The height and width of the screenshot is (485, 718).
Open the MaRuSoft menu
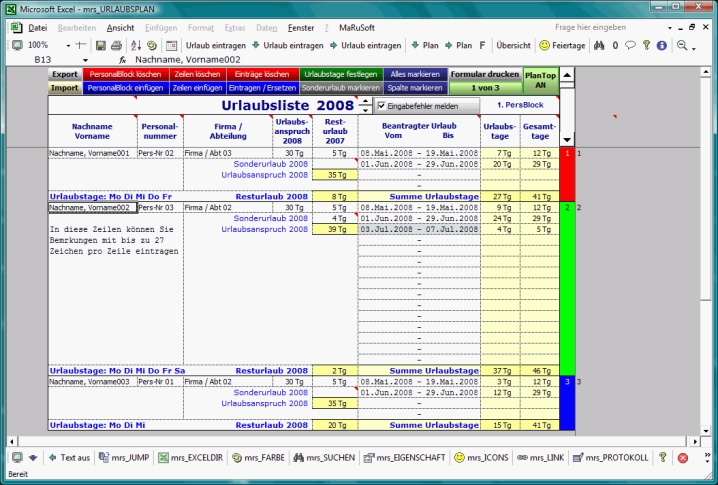pyautogui.click(x=358, y=28)
